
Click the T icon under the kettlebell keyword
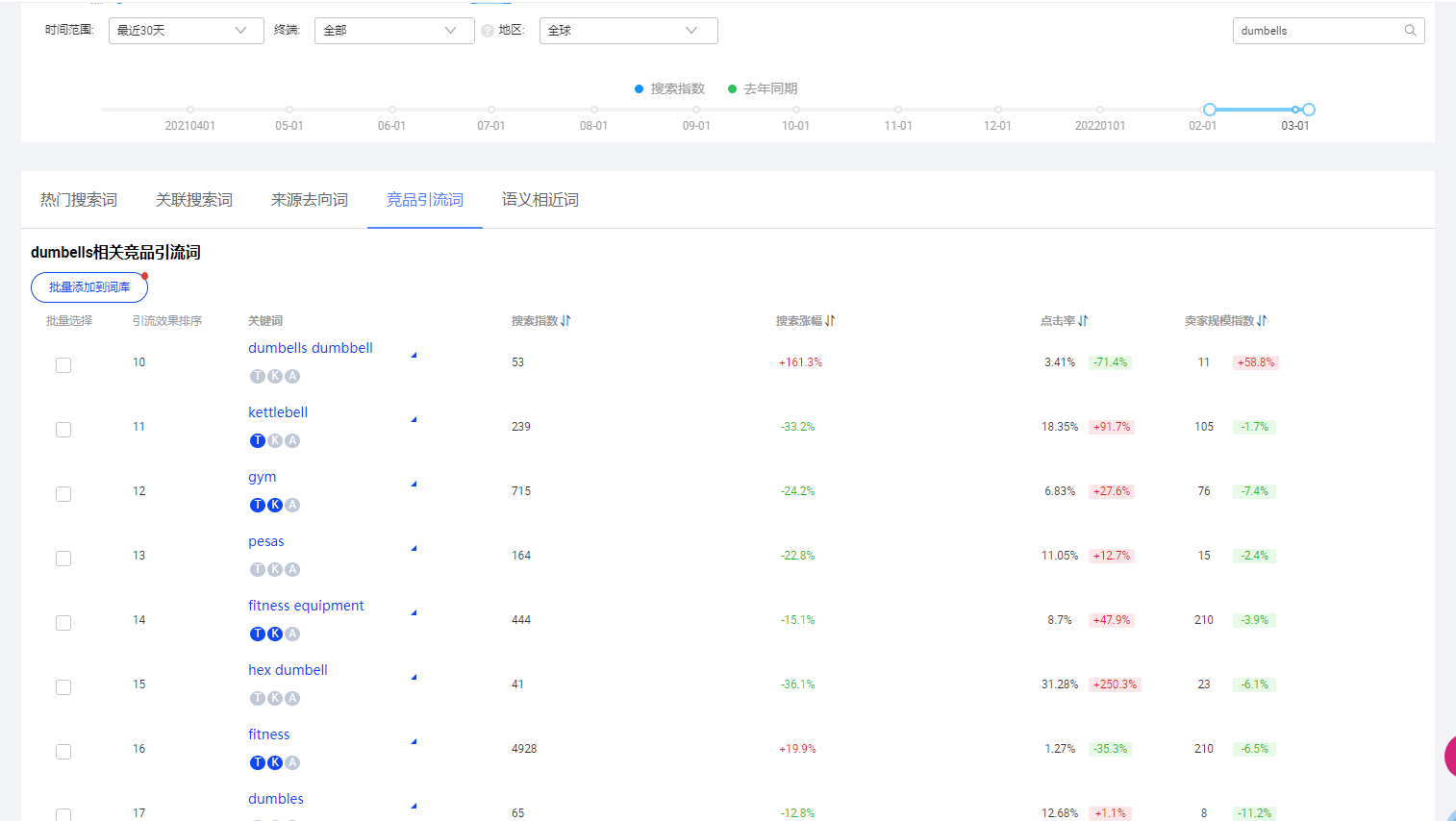tap(256, 440)
